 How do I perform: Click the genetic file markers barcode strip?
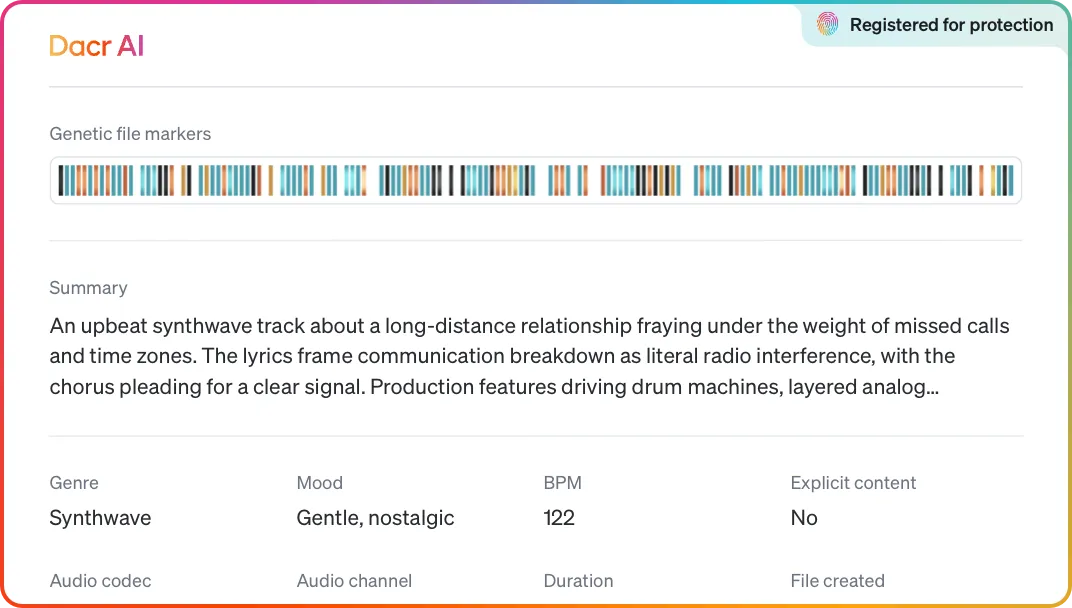click(x=535, y=181)
